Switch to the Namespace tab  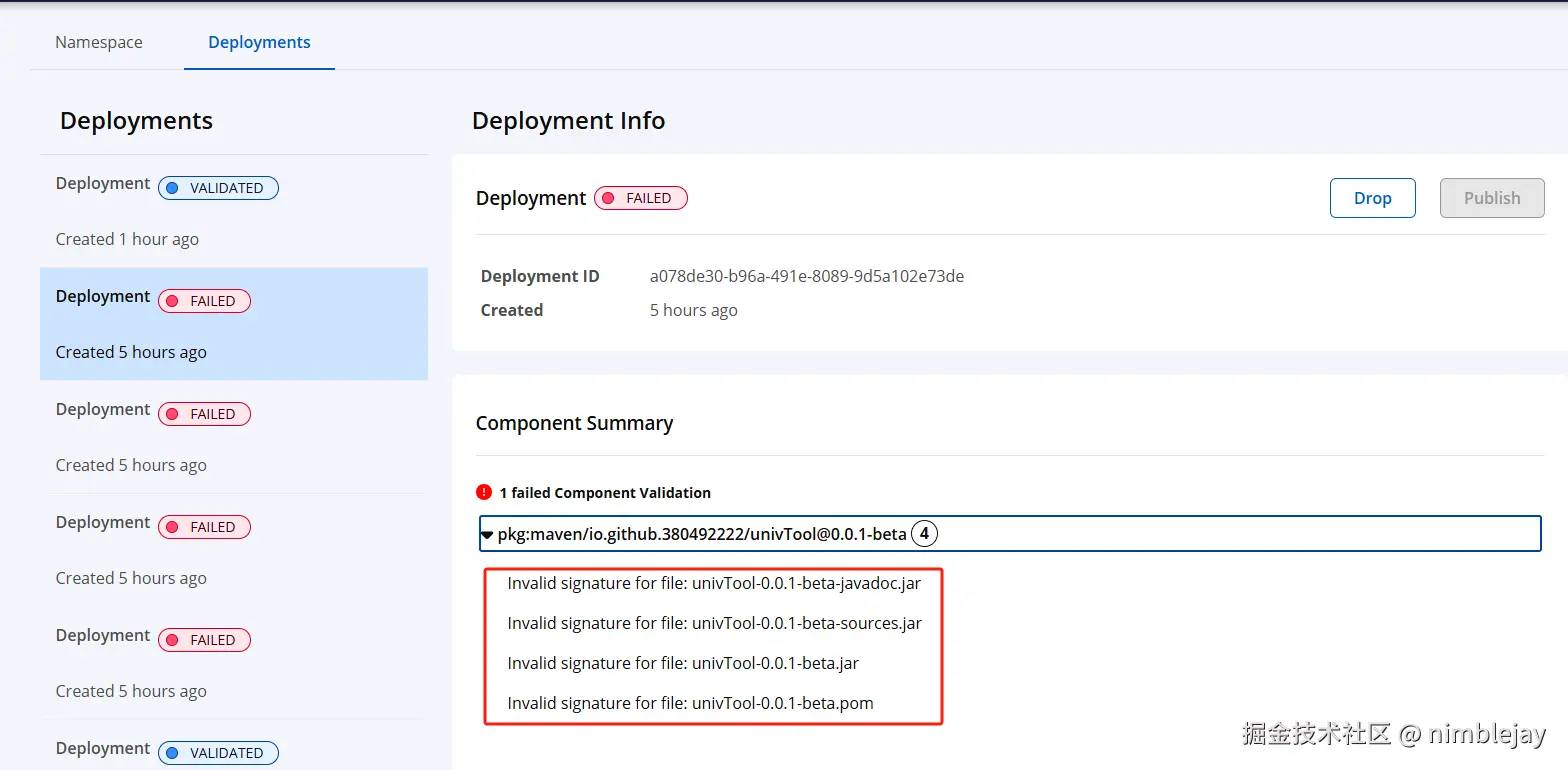(x=99, y=42)
